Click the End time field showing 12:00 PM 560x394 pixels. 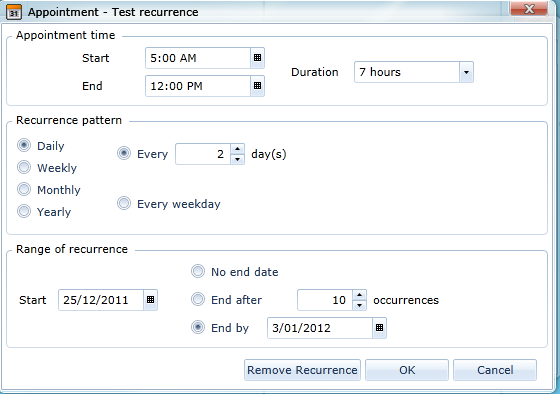[198, 86]
